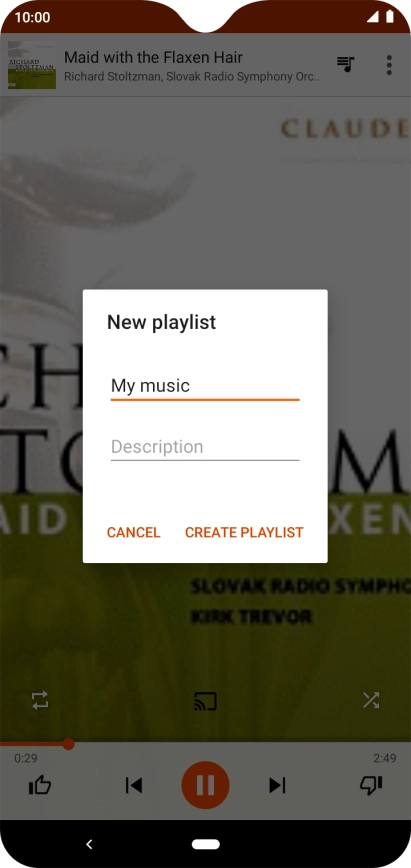This screenshot has height=868, width=411.
Task: Tap the album art thumbnail in header
Action: [x=32, y=65]
